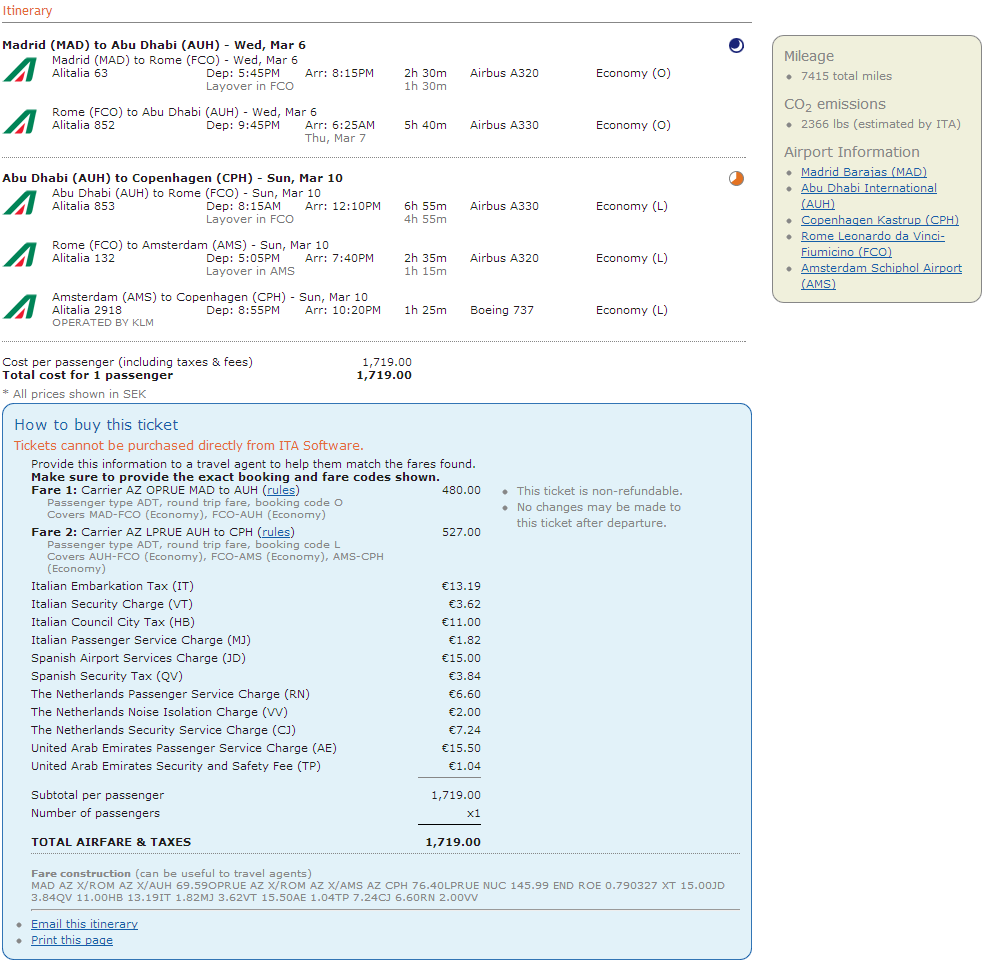Click Alitalia logo beside flight 63

click(x=19, y=70)
